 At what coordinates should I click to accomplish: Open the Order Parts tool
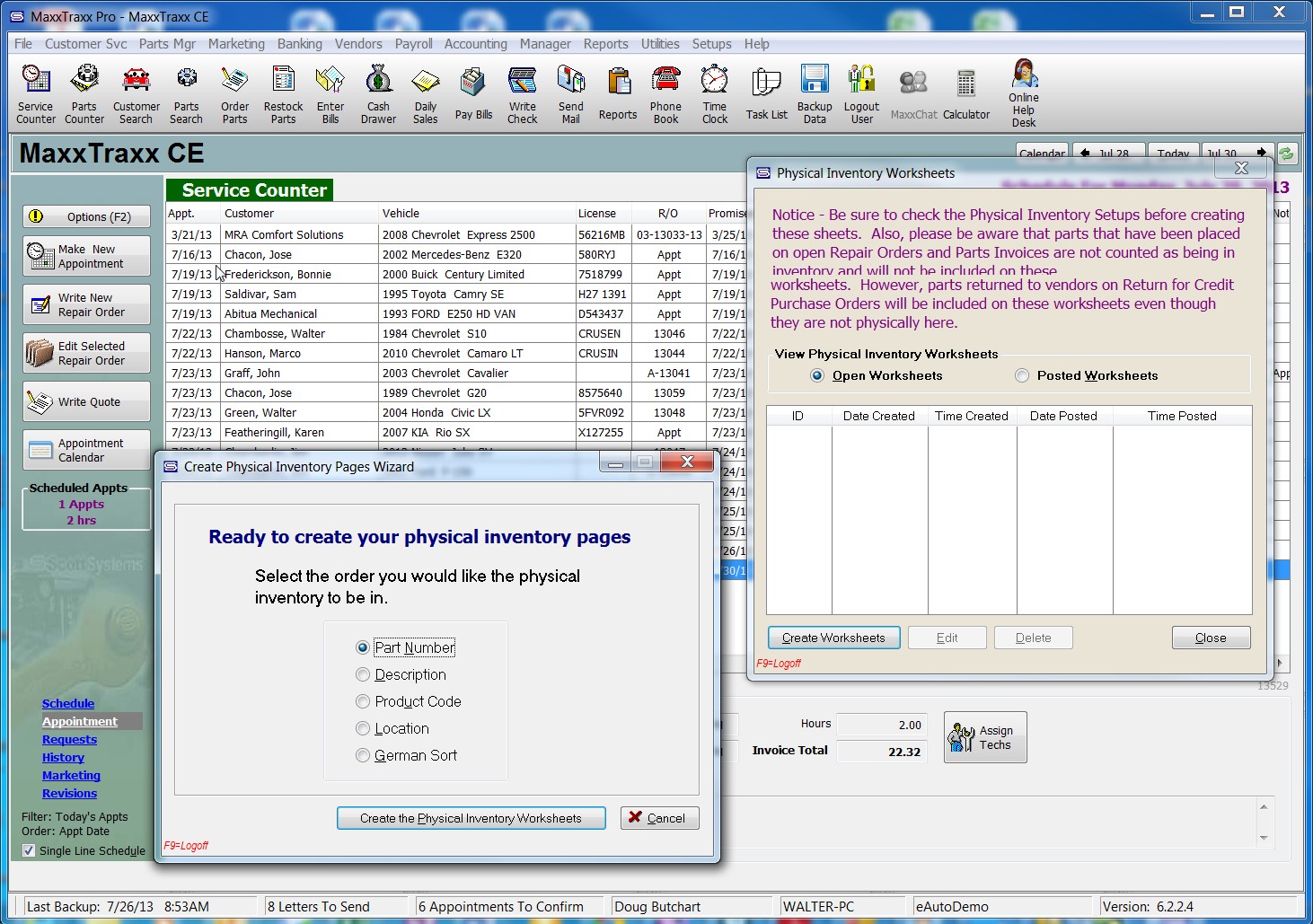click(x=234, y=93)
